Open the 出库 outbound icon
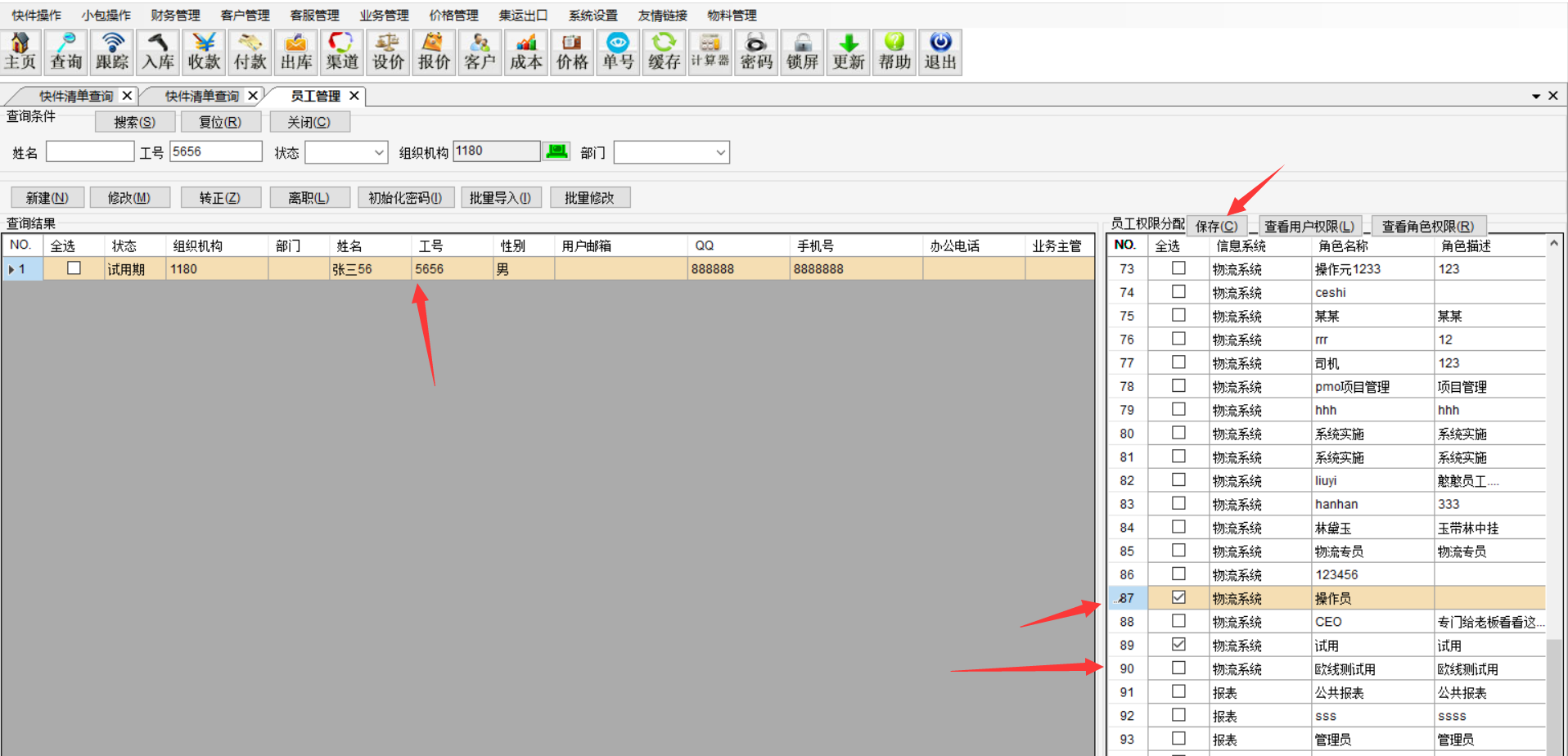Screen dimensions: 1568x756 [x=295, y=52]
